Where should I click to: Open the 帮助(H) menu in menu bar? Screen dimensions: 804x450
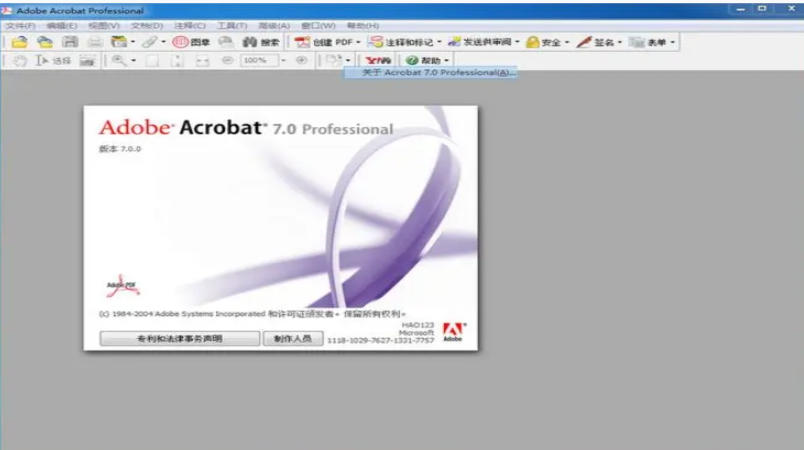tap(363, 26)
